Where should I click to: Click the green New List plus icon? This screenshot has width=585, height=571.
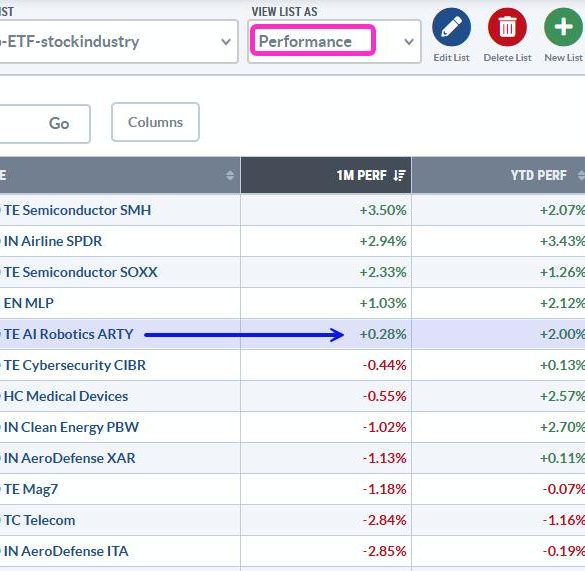point(563,27)
